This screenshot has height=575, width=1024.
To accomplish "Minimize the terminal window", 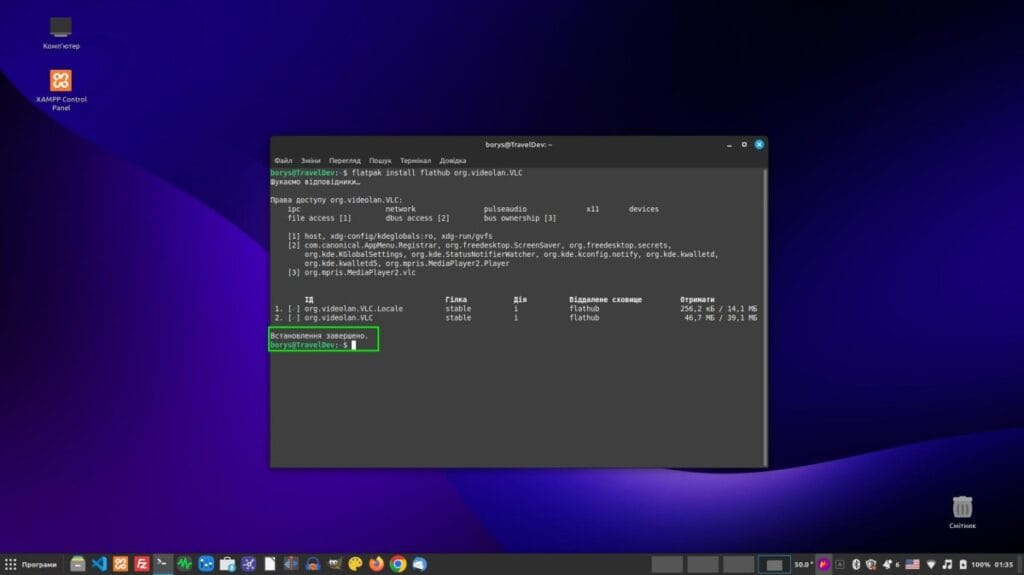I will 729,145.
